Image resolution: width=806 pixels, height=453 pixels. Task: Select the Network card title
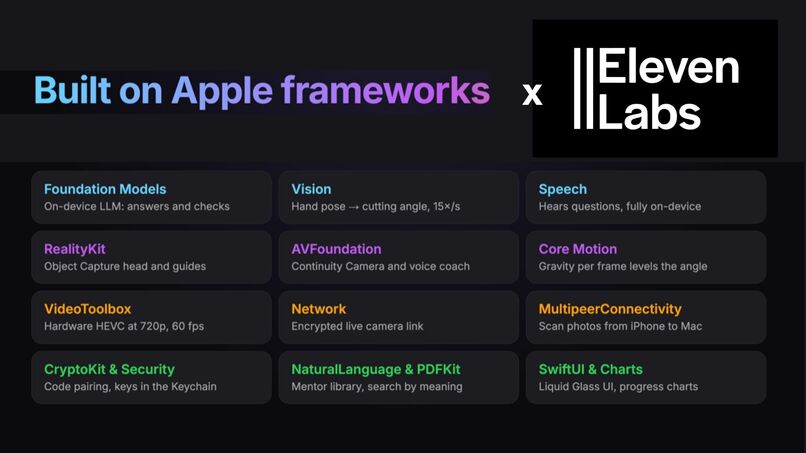click(x=318, y=309)
